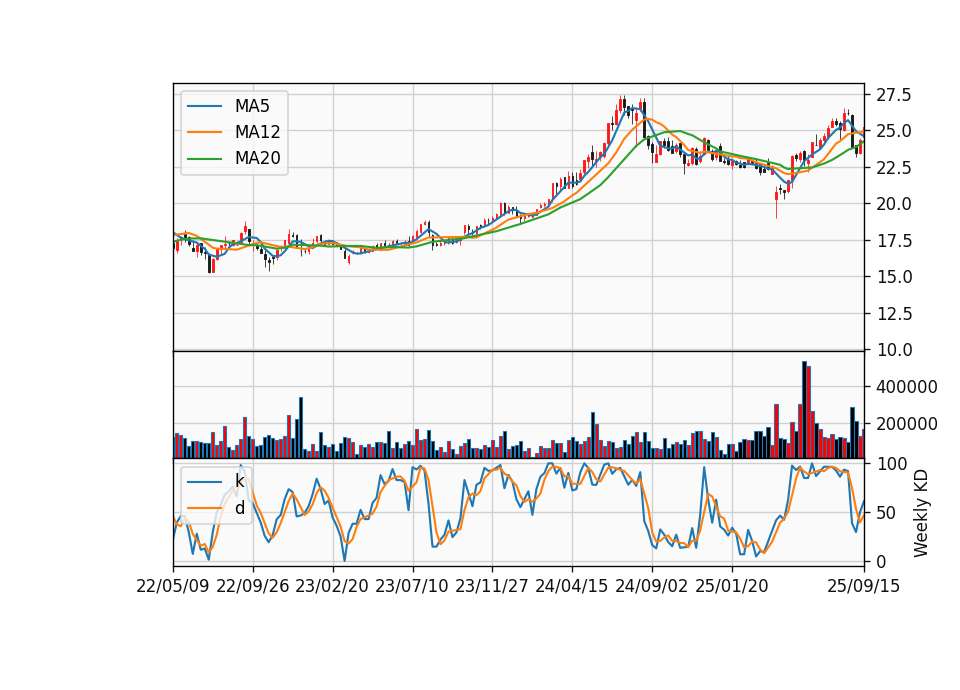Screen dimensions: 960x690
Task: Click the 22/05/09 date tick label
Action: (x=173, y=587)
